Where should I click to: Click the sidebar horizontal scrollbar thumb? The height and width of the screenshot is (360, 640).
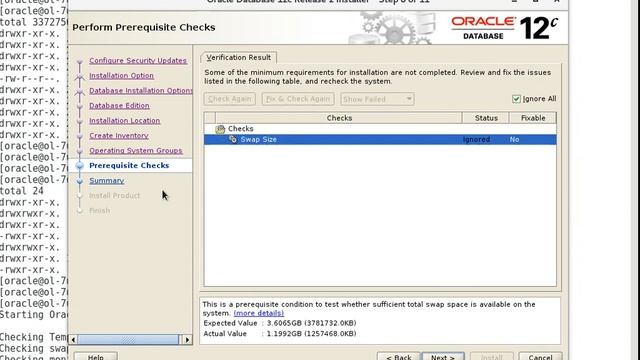click(128, 340)
